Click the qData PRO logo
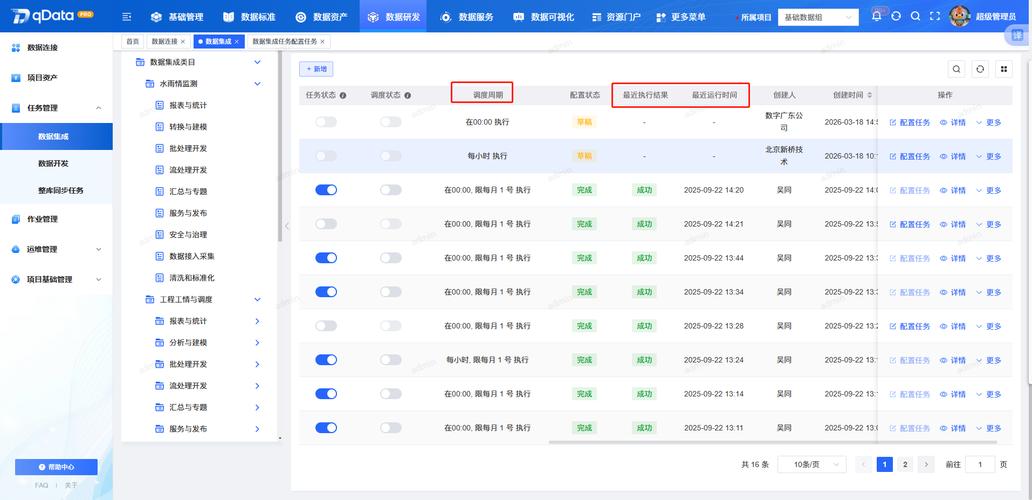The width and height of the screenshot is (1032, 500). coord(53,16)
